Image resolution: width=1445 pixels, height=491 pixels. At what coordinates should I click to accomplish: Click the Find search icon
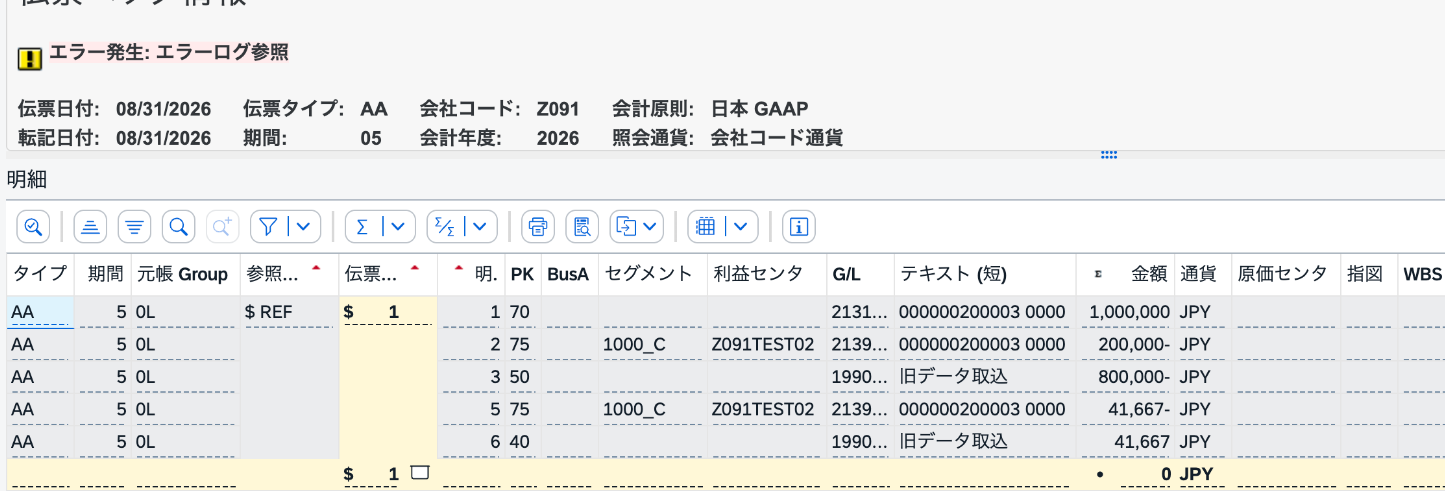[179, 227]
